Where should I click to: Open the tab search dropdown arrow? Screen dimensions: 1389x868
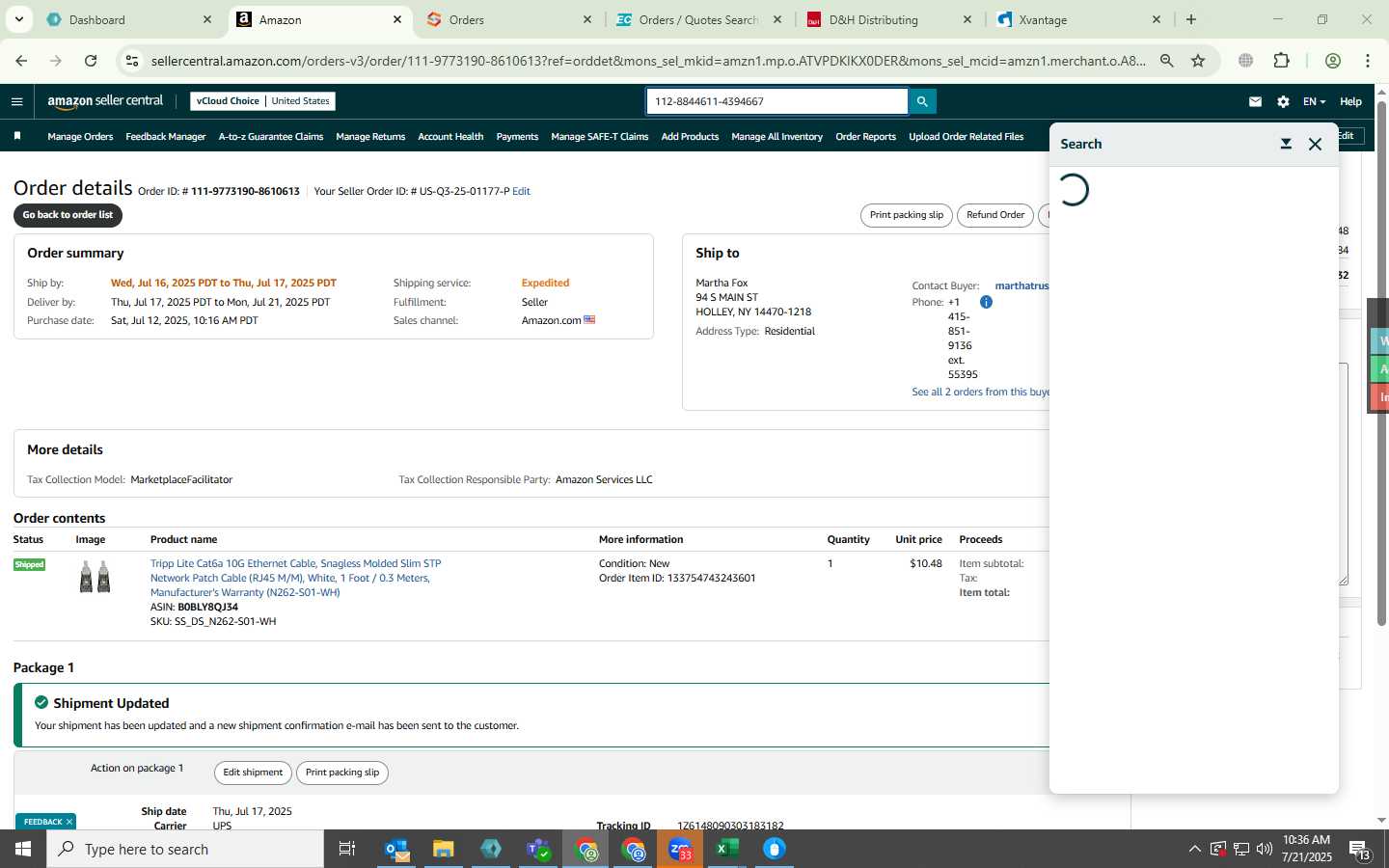coord(18,19)
